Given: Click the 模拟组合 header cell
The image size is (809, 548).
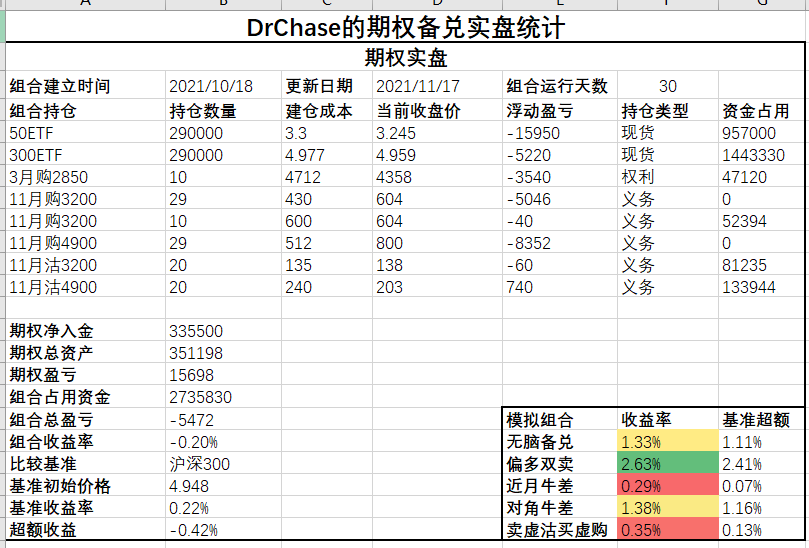Looking at the screenshot, I should tap(560, 420).
